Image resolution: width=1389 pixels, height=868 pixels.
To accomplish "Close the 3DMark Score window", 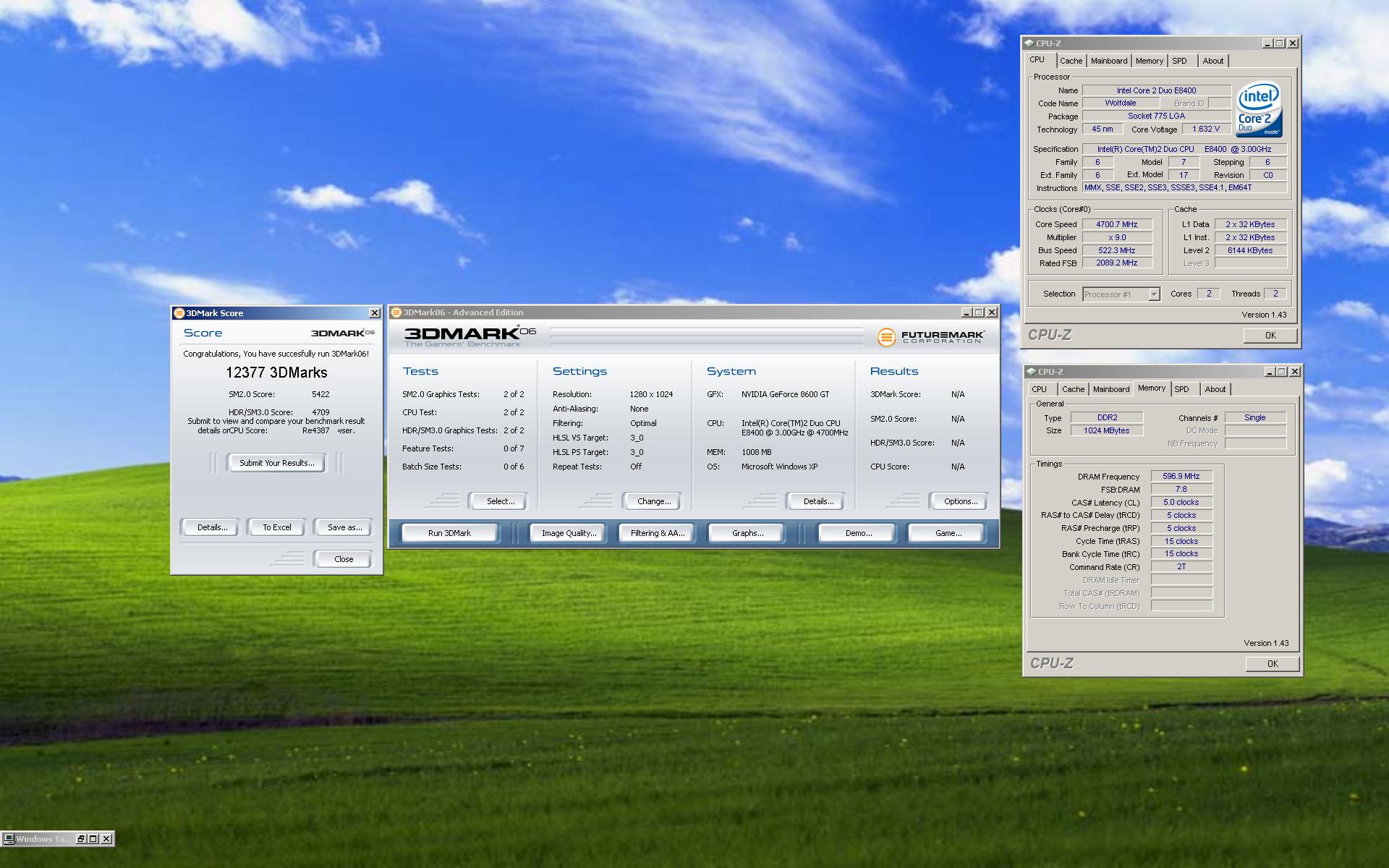I will click(x=374, y=313).
